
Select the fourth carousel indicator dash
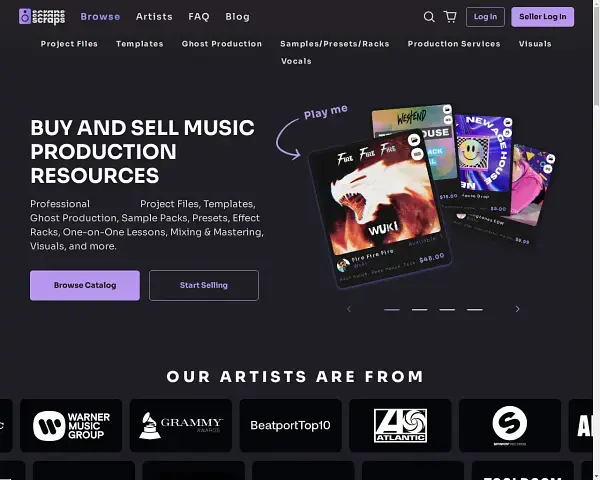pyautogui.click(x=474, y=309)
